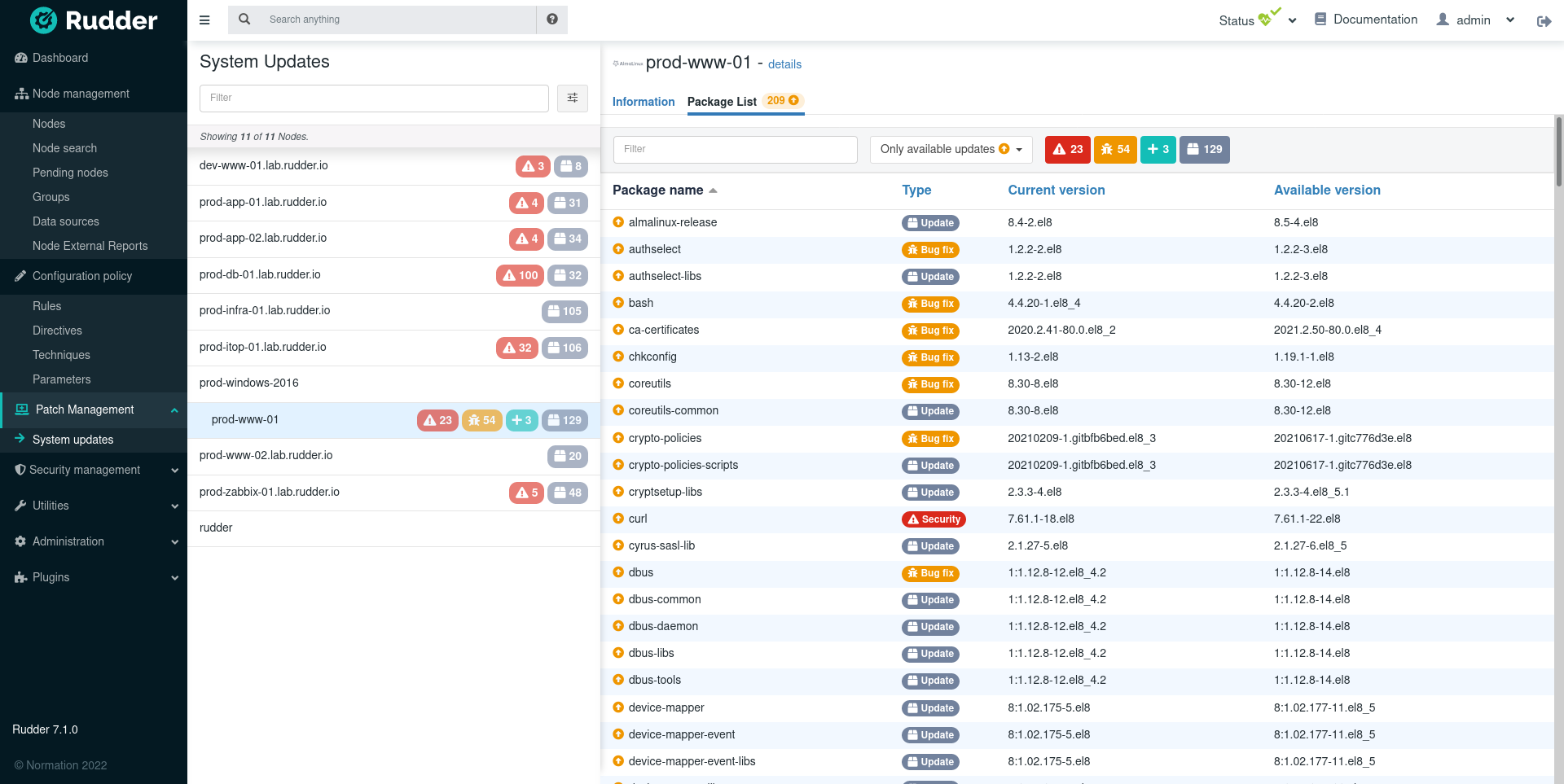Toggle the red security updates filter badge
This screenshot has height=784, width=1564.
(1067, 150)
